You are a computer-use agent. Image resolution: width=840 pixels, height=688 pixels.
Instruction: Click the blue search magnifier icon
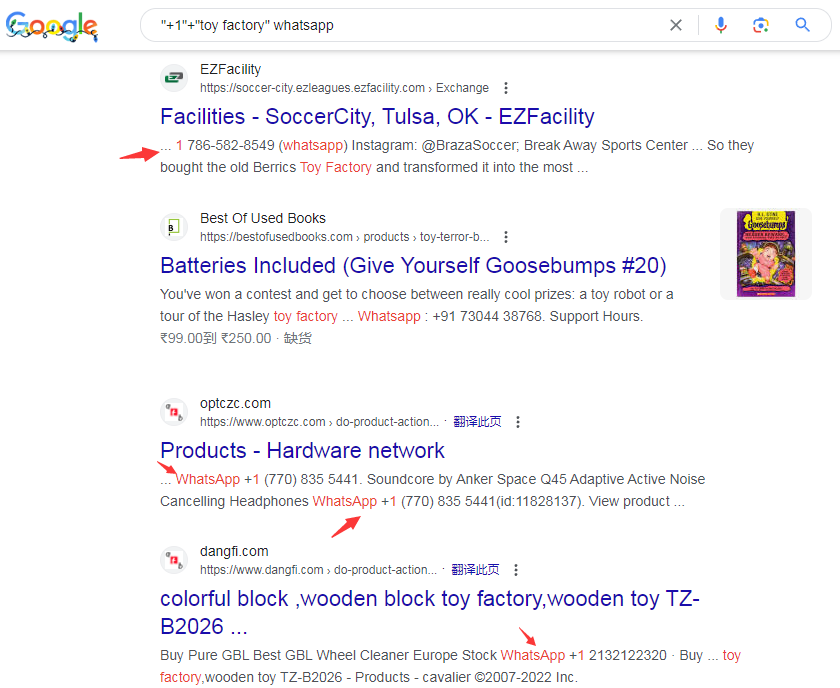tap(802, 25)
